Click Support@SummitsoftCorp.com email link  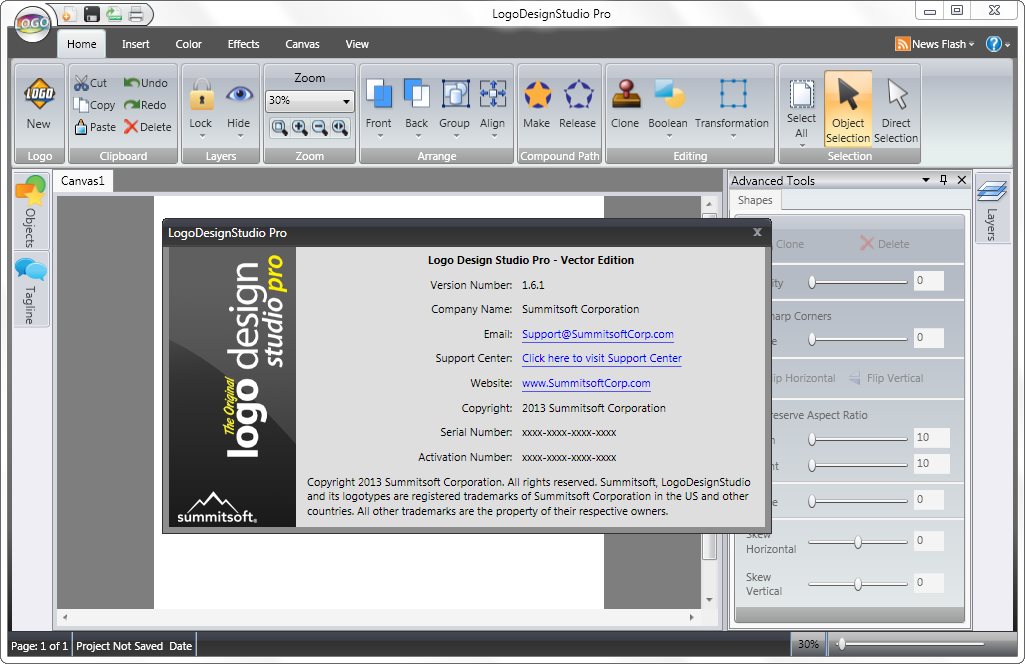(x=597, y=334)
